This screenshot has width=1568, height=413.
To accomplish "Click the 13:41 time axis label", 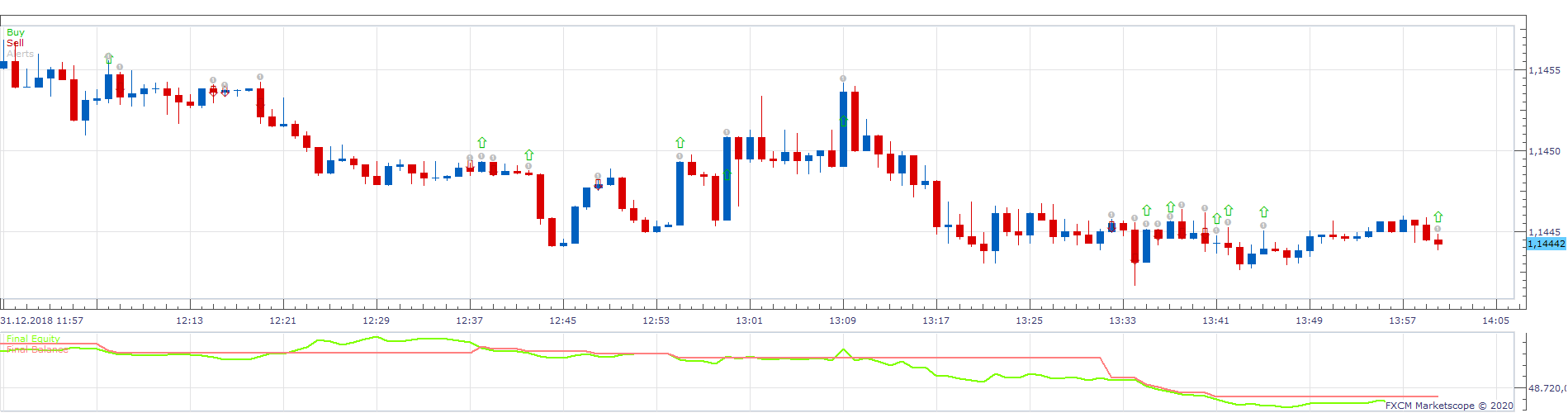I will pyautogui.click(x=1216, y=320).
